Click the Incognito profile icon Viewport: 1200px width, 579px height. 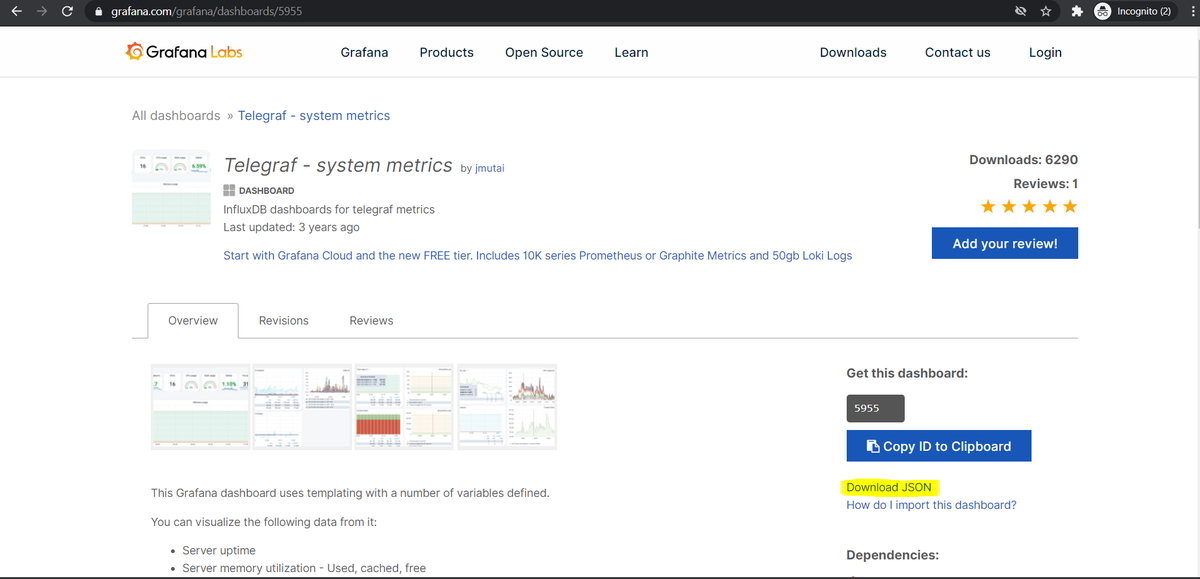(1102, 11)
